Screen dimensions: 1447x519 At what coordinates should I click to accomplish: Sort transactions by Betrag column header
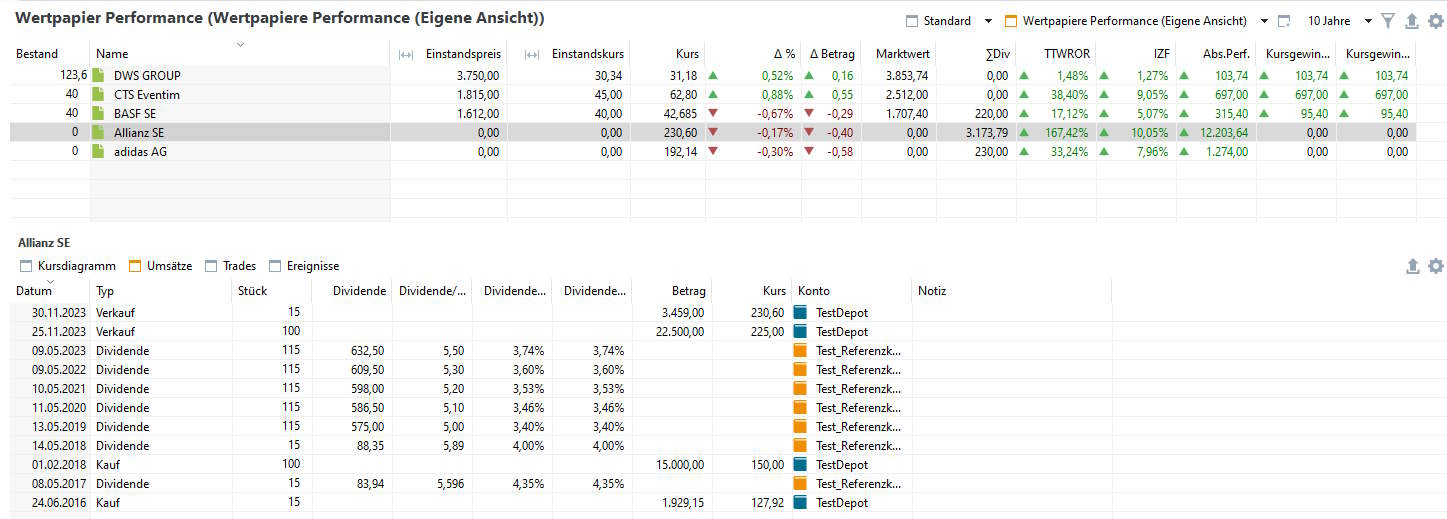tap(689, 291)
